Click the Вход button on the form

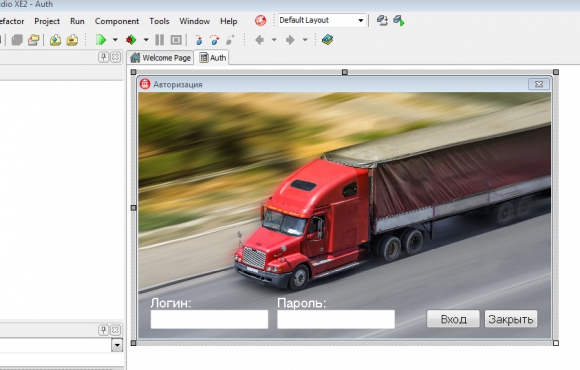click(x=453, y=319)
